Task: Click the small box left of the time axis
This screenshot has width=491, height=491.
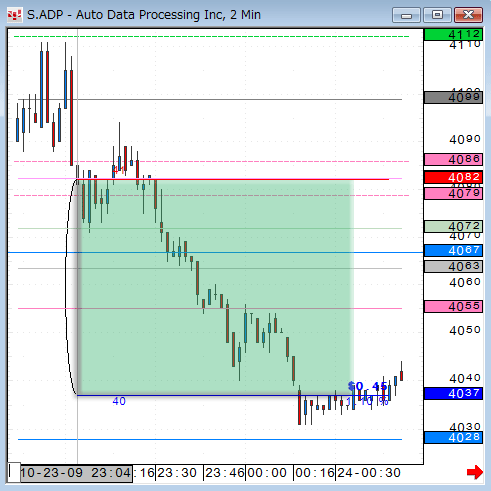Action: point(14,473)
